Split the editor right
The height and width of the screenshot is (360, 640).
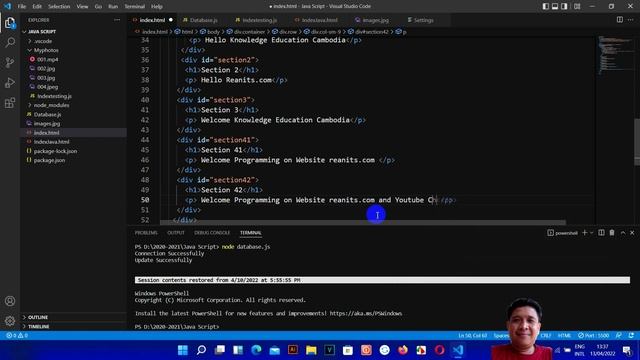click(620, 20)
